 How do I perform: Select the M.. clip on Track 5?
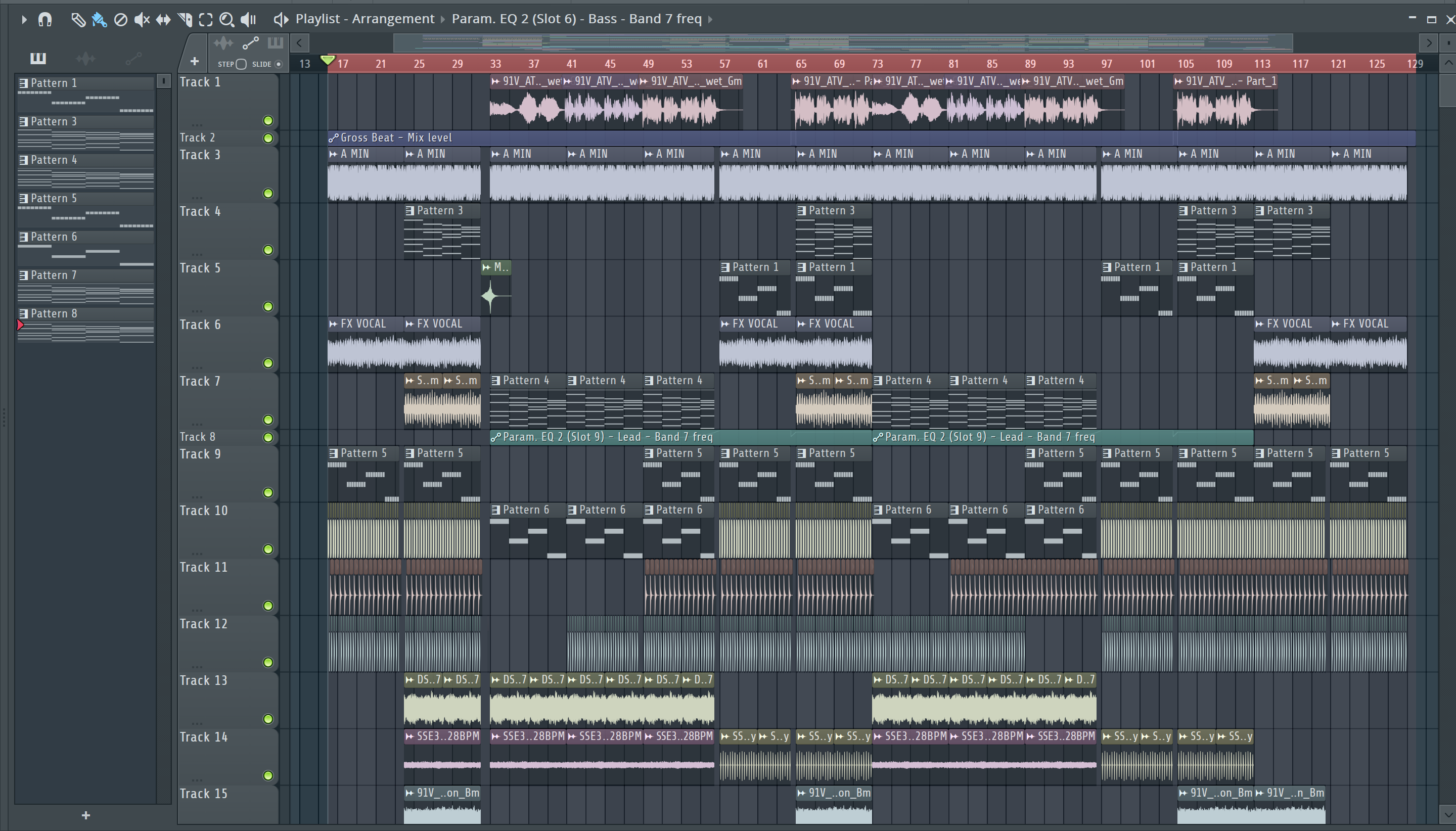tap(496, 288)
